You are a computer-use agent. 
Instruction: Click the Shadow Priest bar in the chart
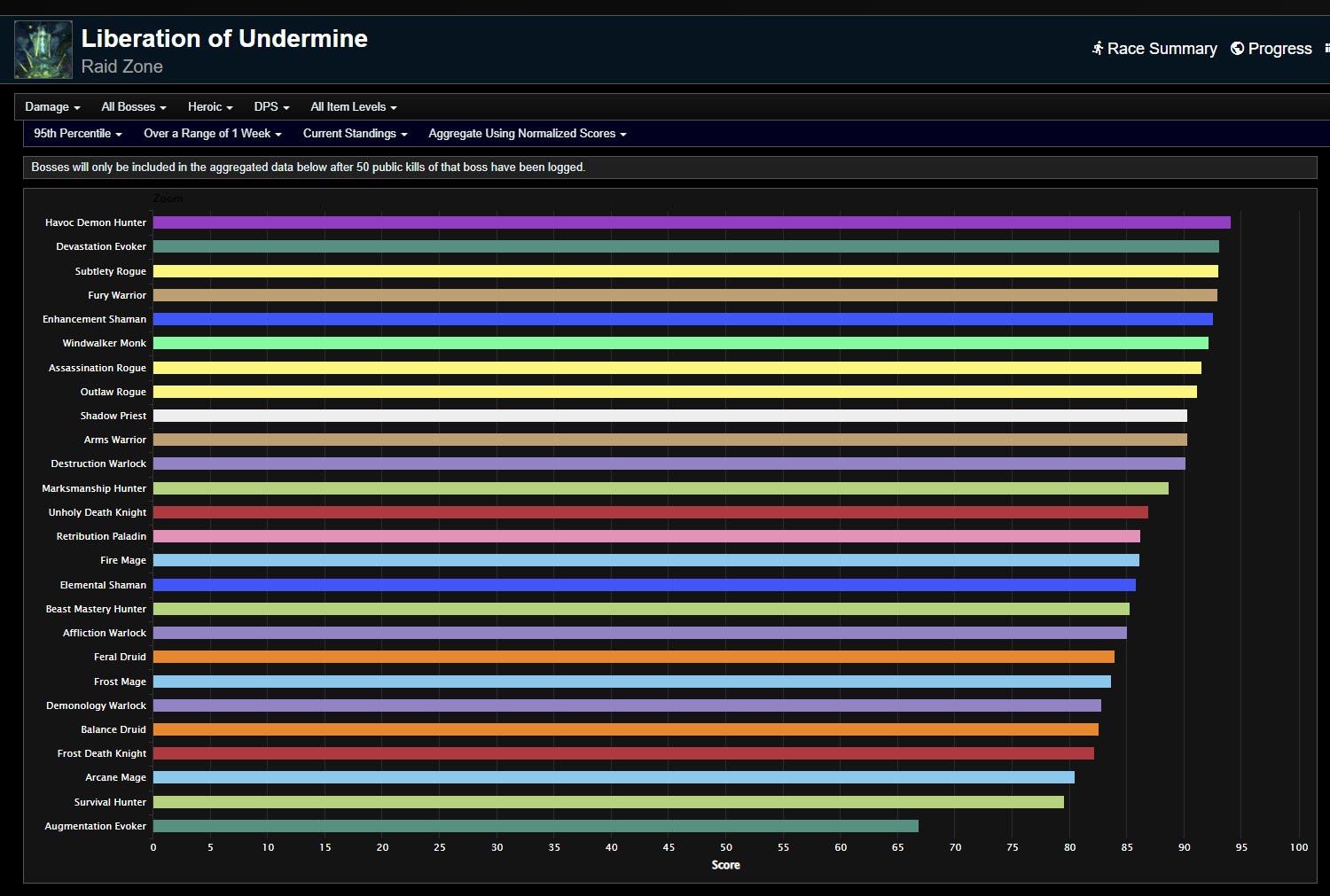(x=665, y=415)
